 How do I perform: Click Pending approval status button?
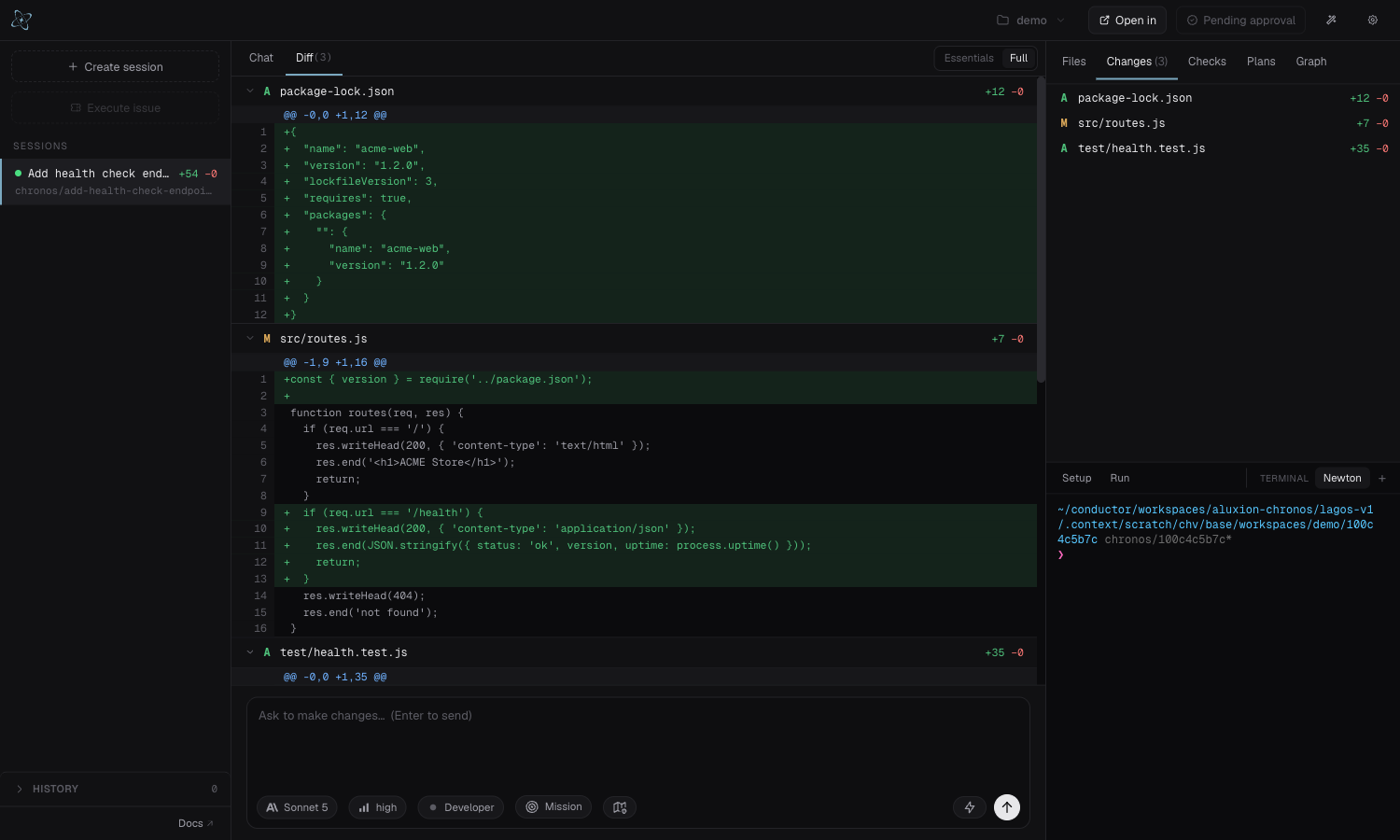click(1240, 20)
